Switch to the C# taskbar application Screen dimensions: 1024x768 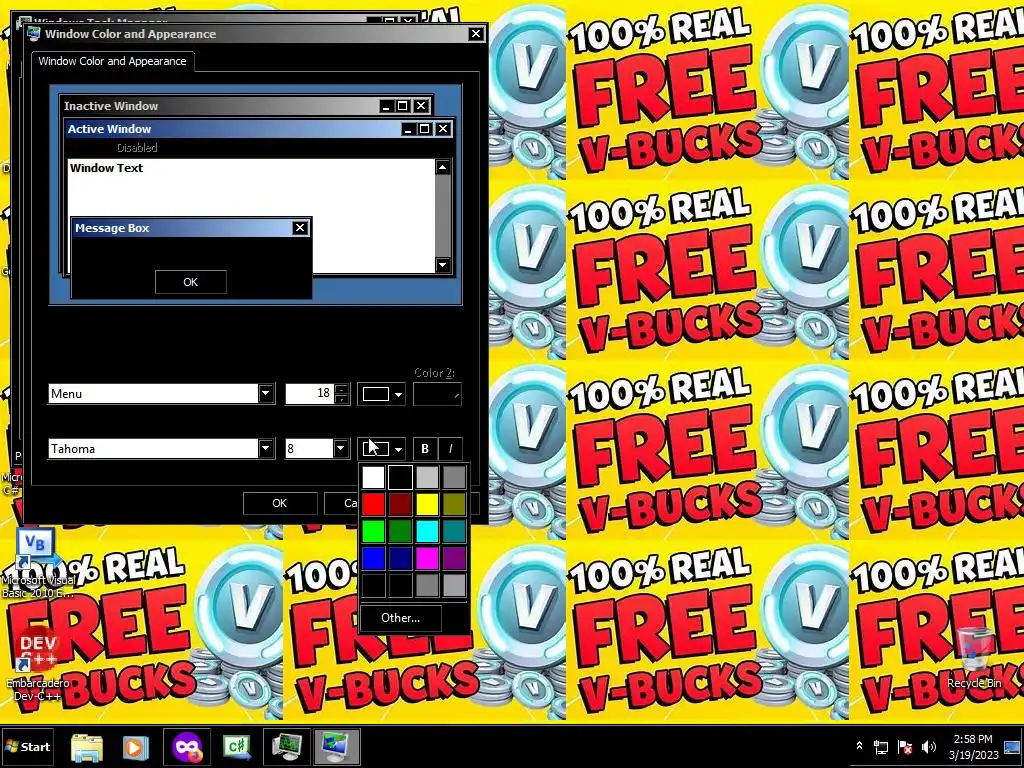(x=236, y=746)
